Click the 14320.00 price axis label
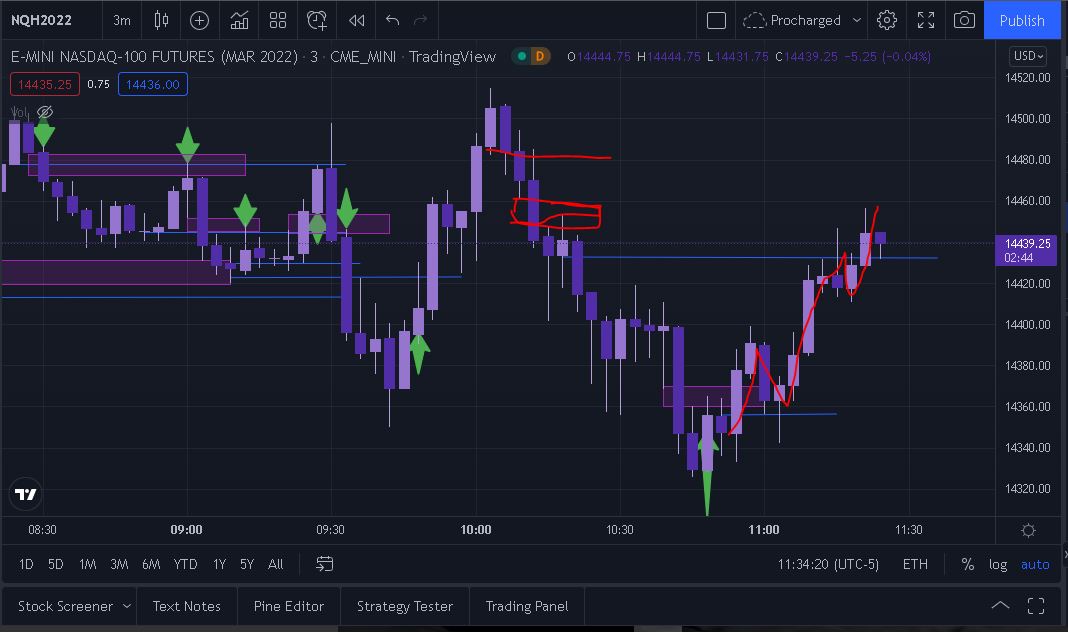1068x632 pixels. 1027,489
